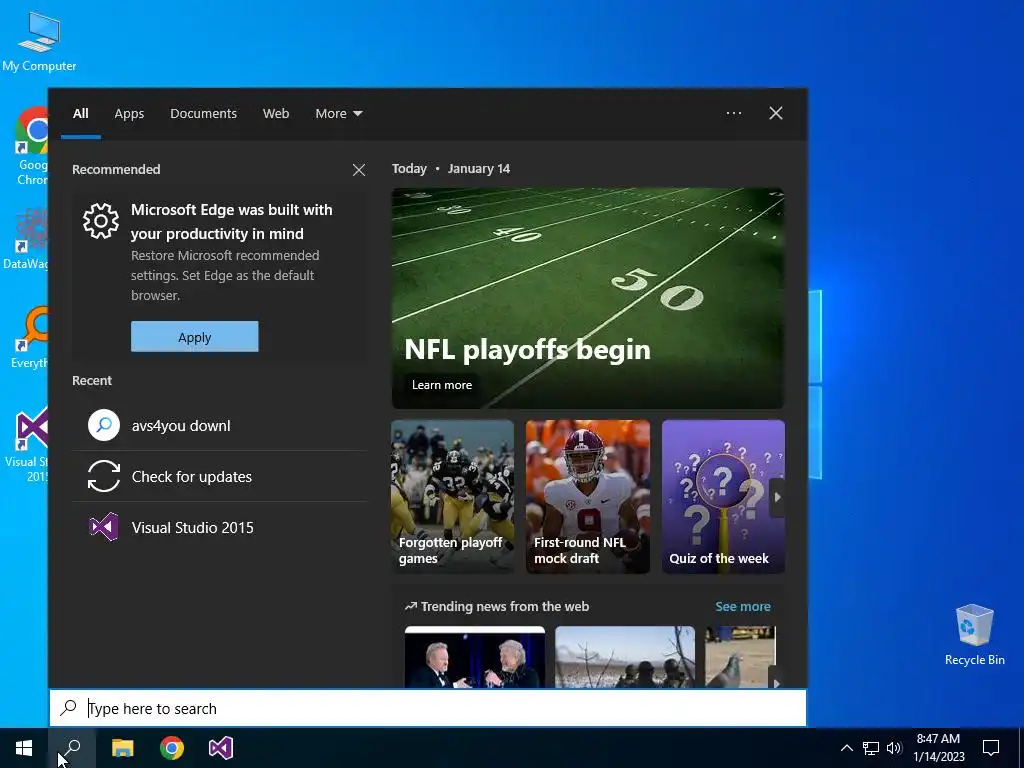
Task: Open the three-dot options menu
Action: (734, 113)
